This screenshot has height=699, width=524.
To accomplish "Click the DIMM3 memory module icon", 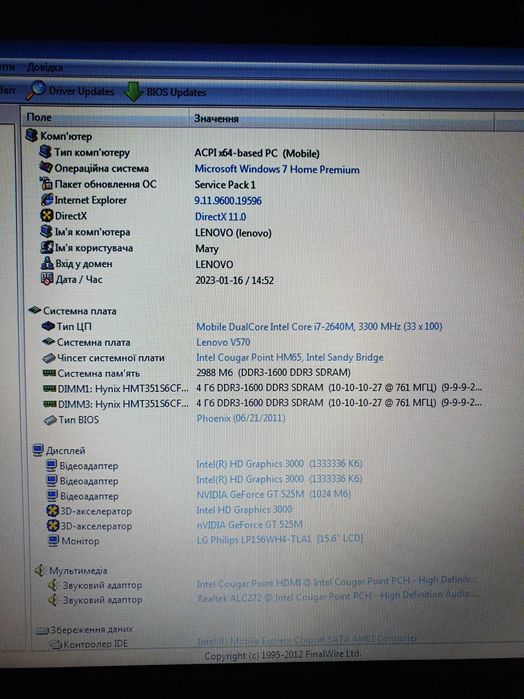I will [50, 404].
